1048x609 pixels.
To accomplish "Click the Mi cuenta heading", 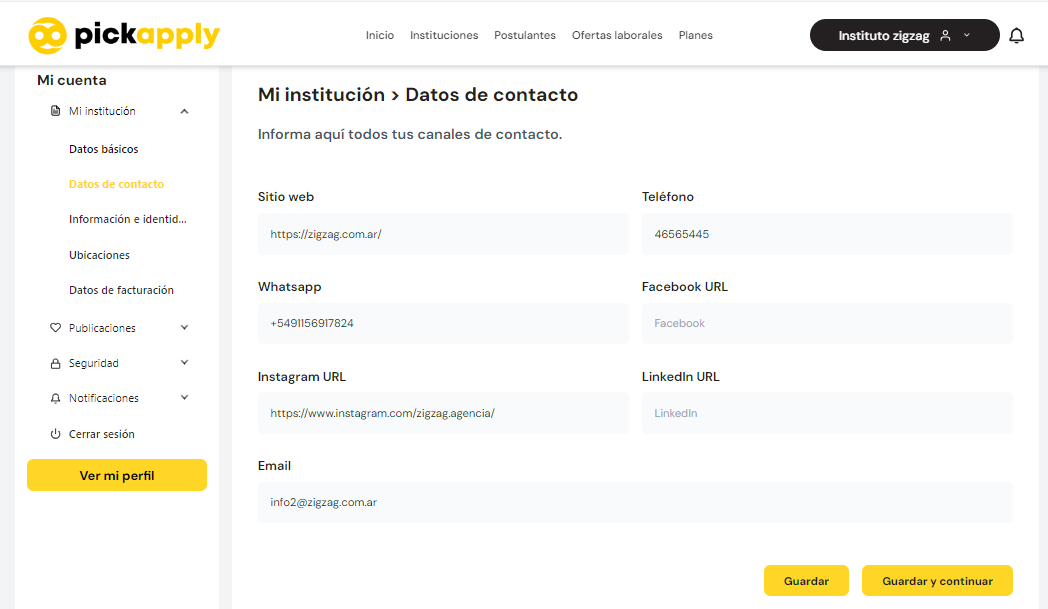I will tap(72, 80).
